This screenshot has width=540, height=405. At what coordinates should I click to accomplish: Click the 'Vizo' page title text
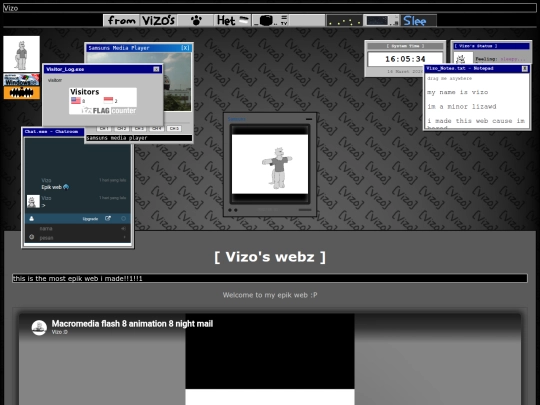[11, 8]
